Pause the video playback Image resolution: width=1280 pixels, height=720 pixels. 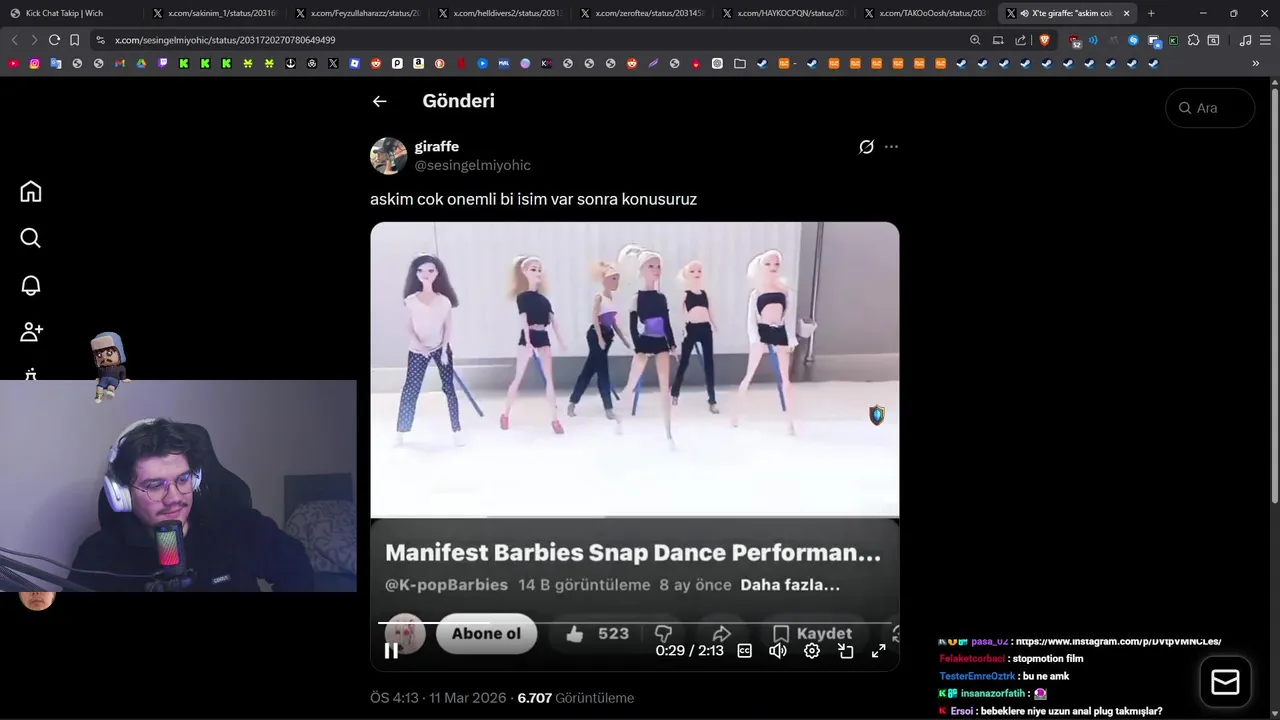coord(391,651)
